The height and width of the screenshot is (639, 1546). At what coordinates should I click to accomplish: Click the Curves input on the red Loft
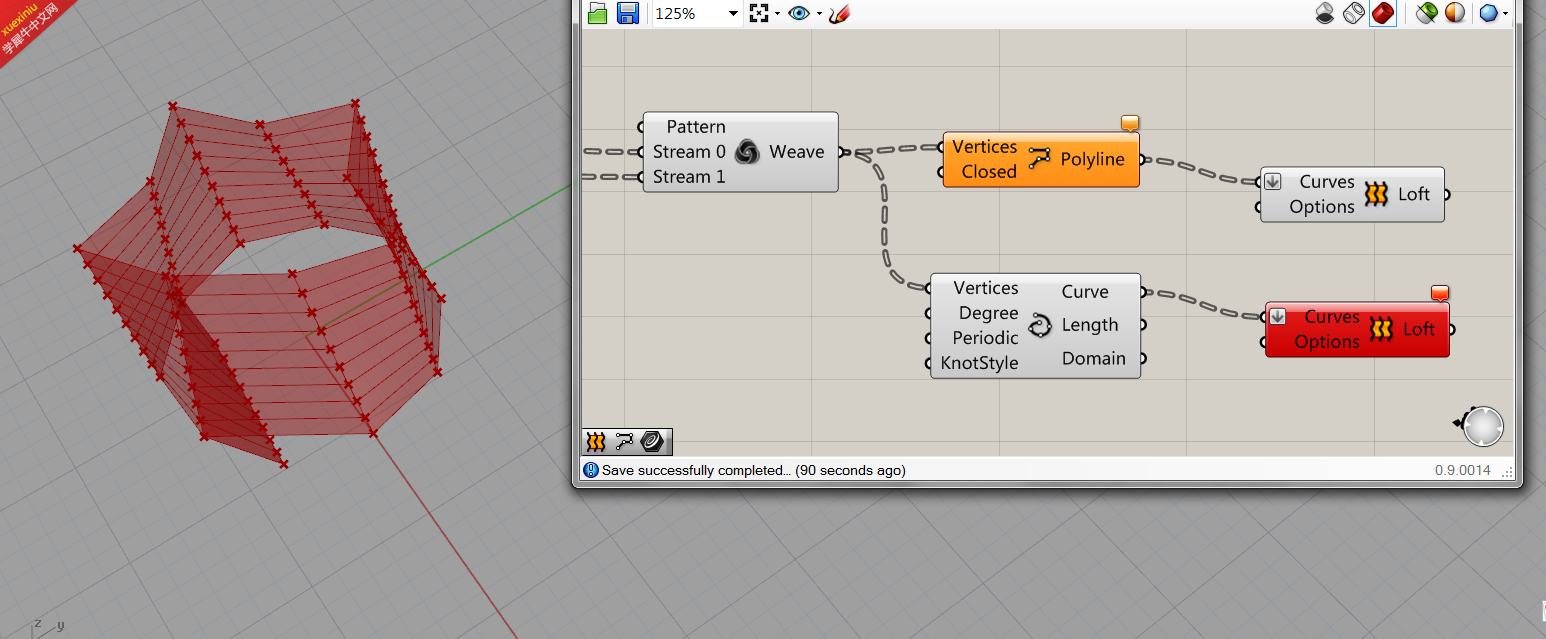coord(1332,317)
